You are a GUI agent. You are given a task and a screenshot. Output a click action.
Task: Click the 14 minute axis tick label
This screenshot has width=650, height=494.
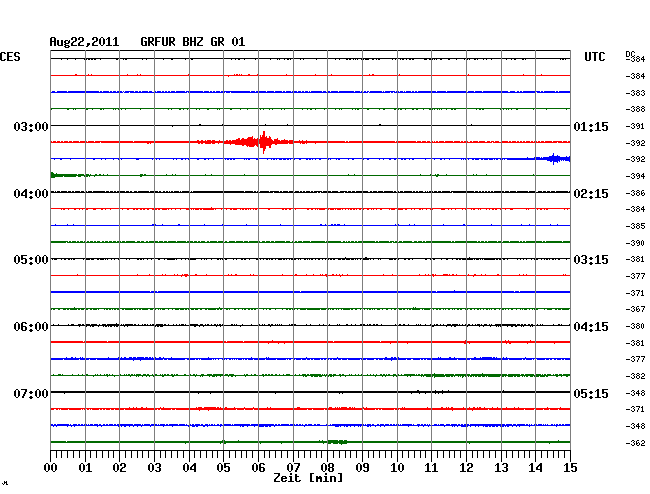click(x=535, y=468)
